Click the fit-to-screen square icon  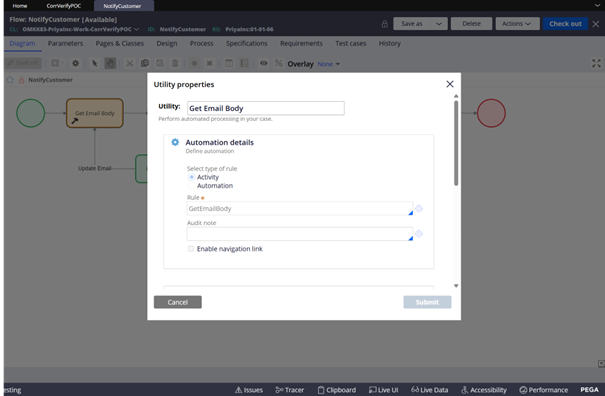click(x=210, y=63)
